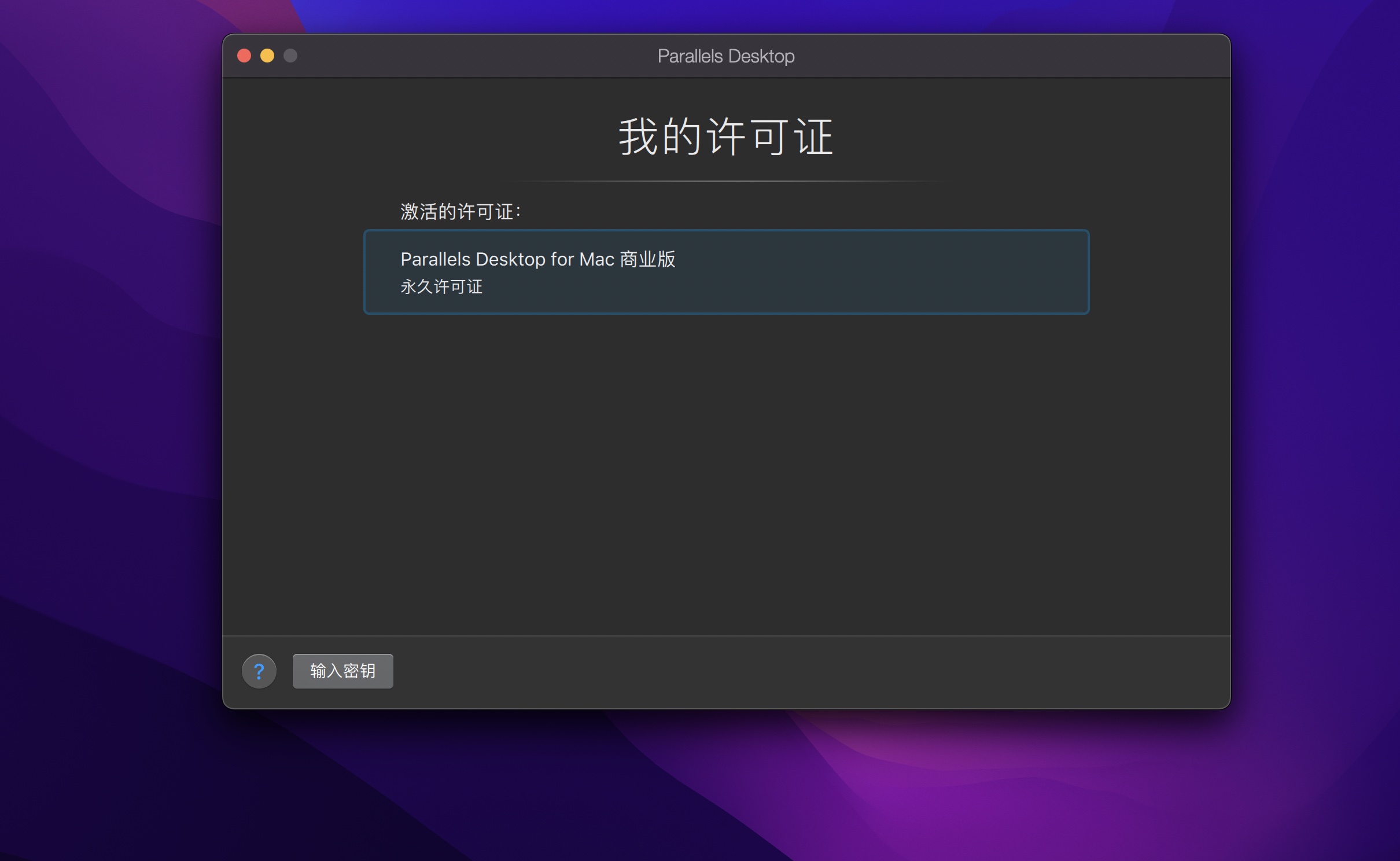
Task: Click the 输入密钥 button
Action: click(342, 671)
